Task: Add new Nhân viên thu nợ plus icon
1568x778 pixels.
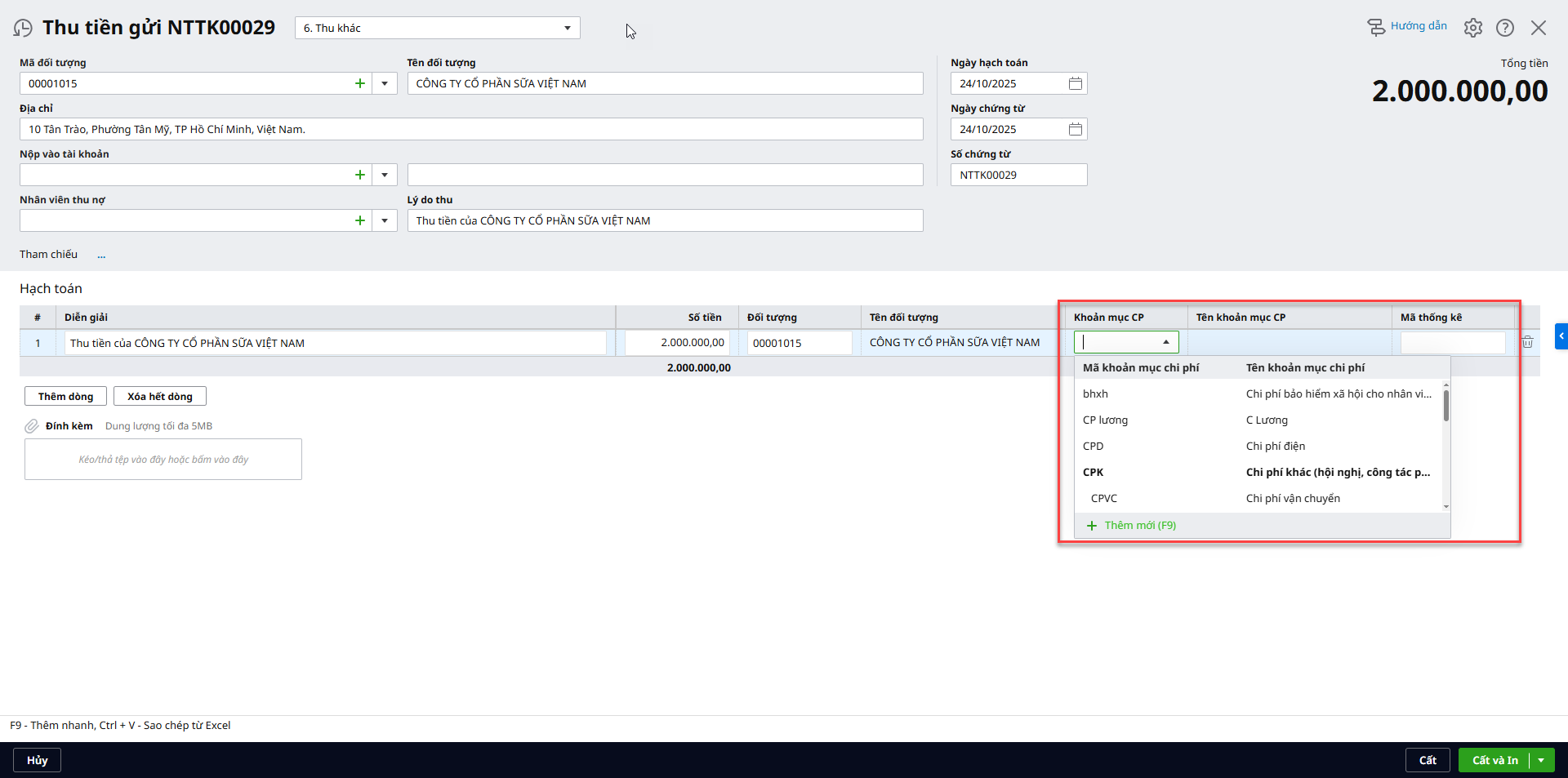Action: pyautogui.click(x=359, y=220)
